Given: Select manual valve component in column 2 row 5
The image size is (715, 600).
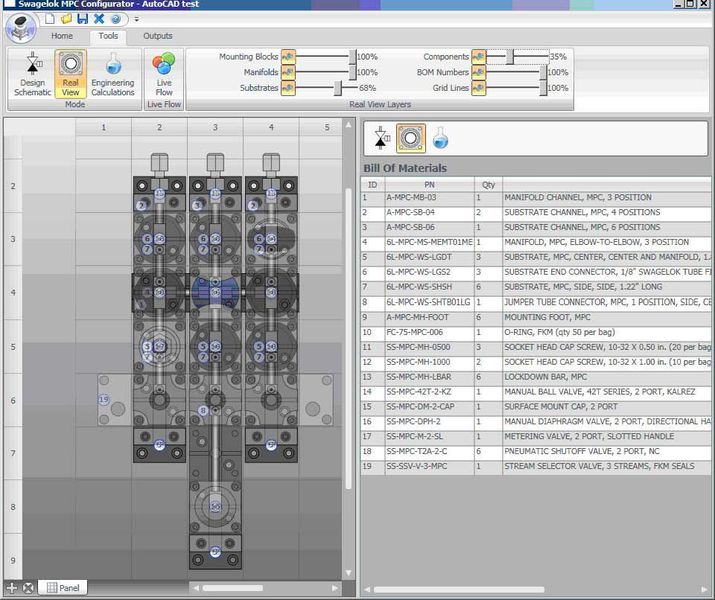Looking at the screenshot, I should 159,347.
